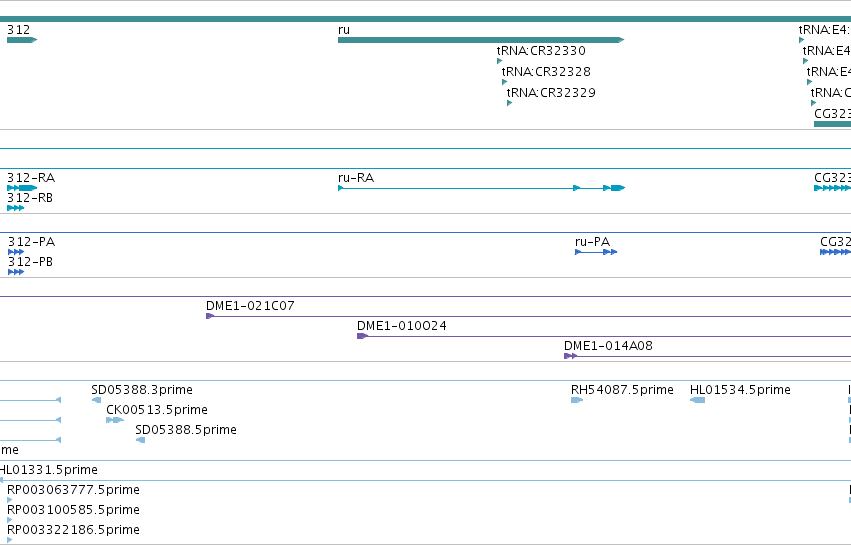The image size is (851, 545).
Task: Select the RP003063777.5prime read
Action: pos(9,500)
